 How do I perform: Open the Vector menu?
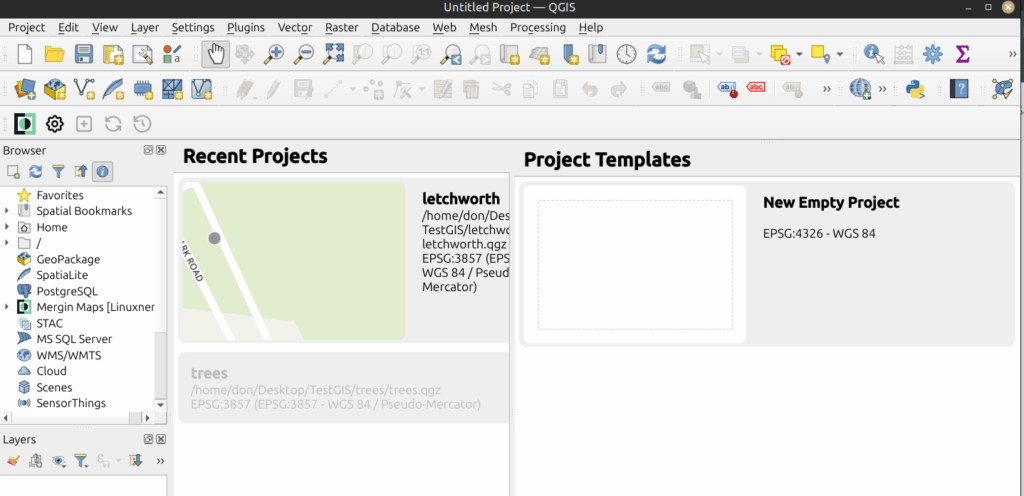(295, 27)
